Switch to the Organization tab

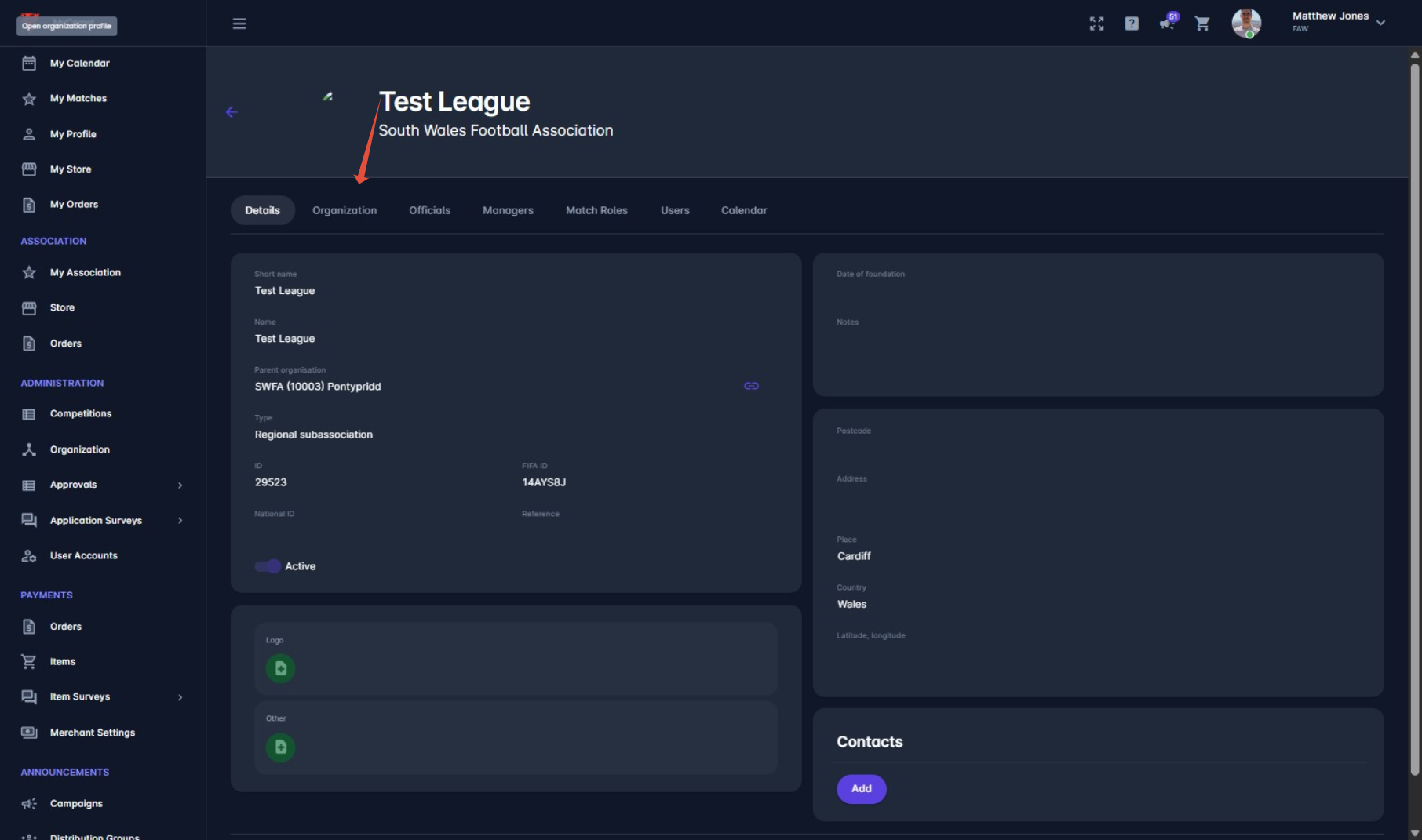coord(345,210)
